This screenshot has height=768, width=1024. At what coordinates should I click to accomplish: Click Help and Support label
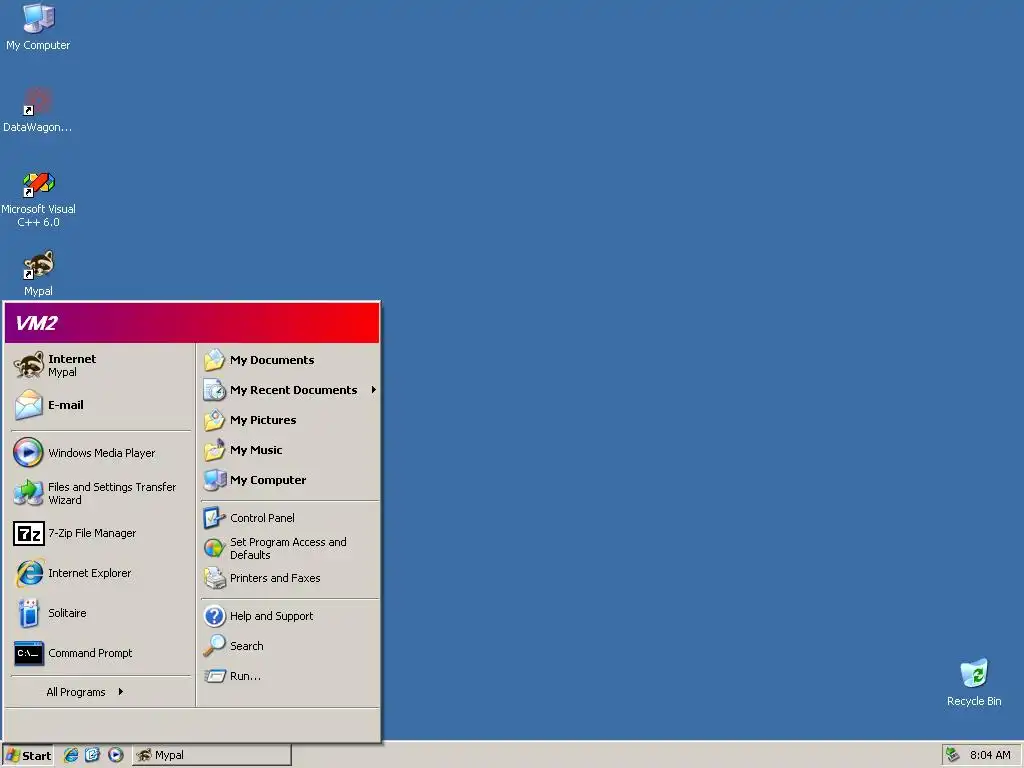(x=272, y=616)
